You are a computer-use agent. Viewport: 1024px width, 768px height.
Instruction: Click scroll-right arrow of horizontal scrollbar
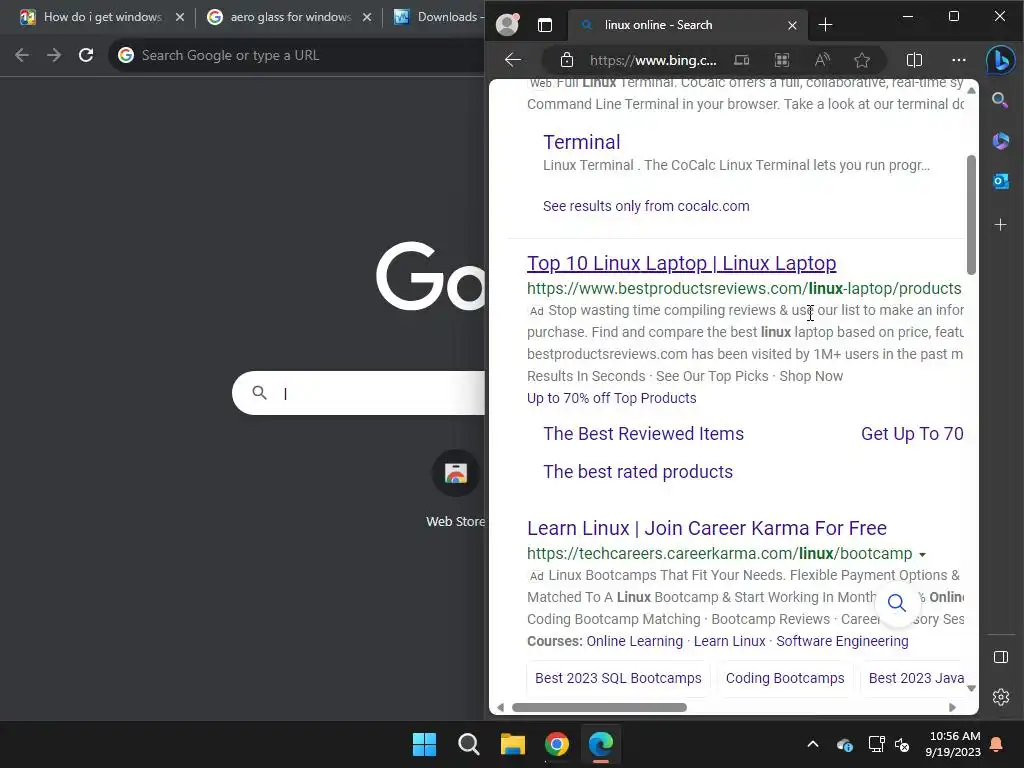click(952, 707)
